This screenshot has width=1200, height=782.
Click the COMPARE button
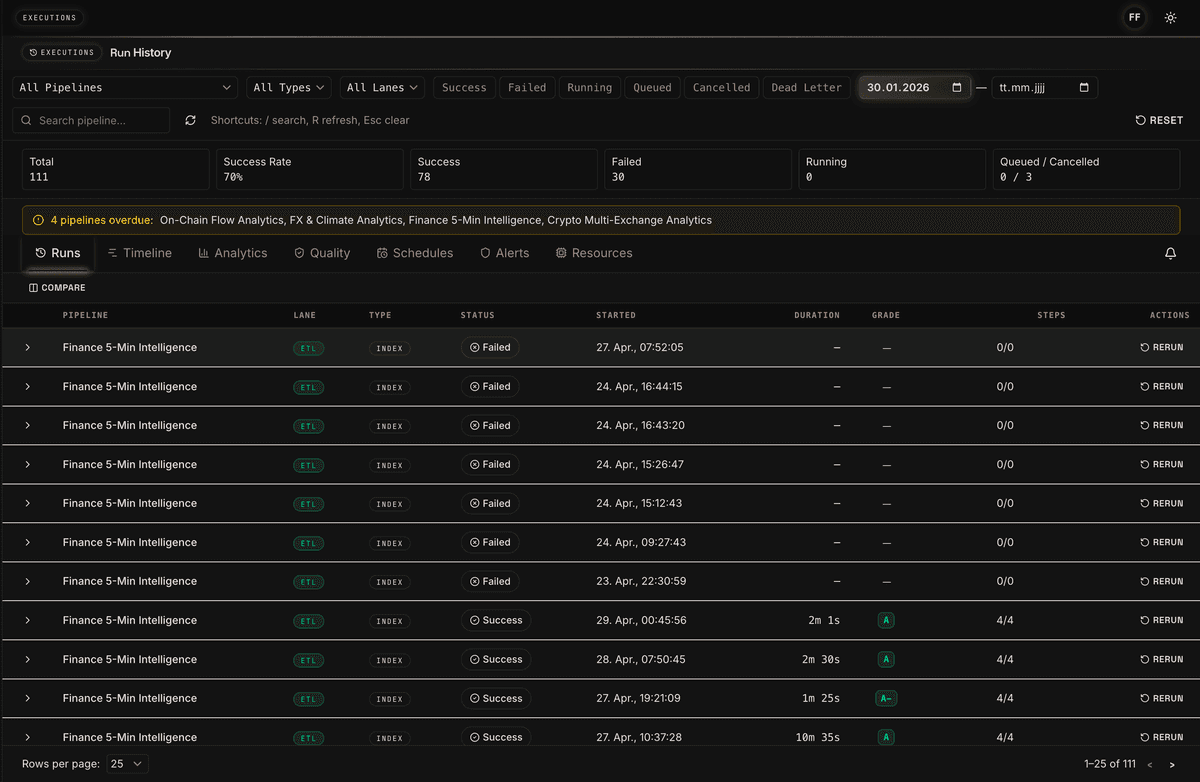click(57, 288)
